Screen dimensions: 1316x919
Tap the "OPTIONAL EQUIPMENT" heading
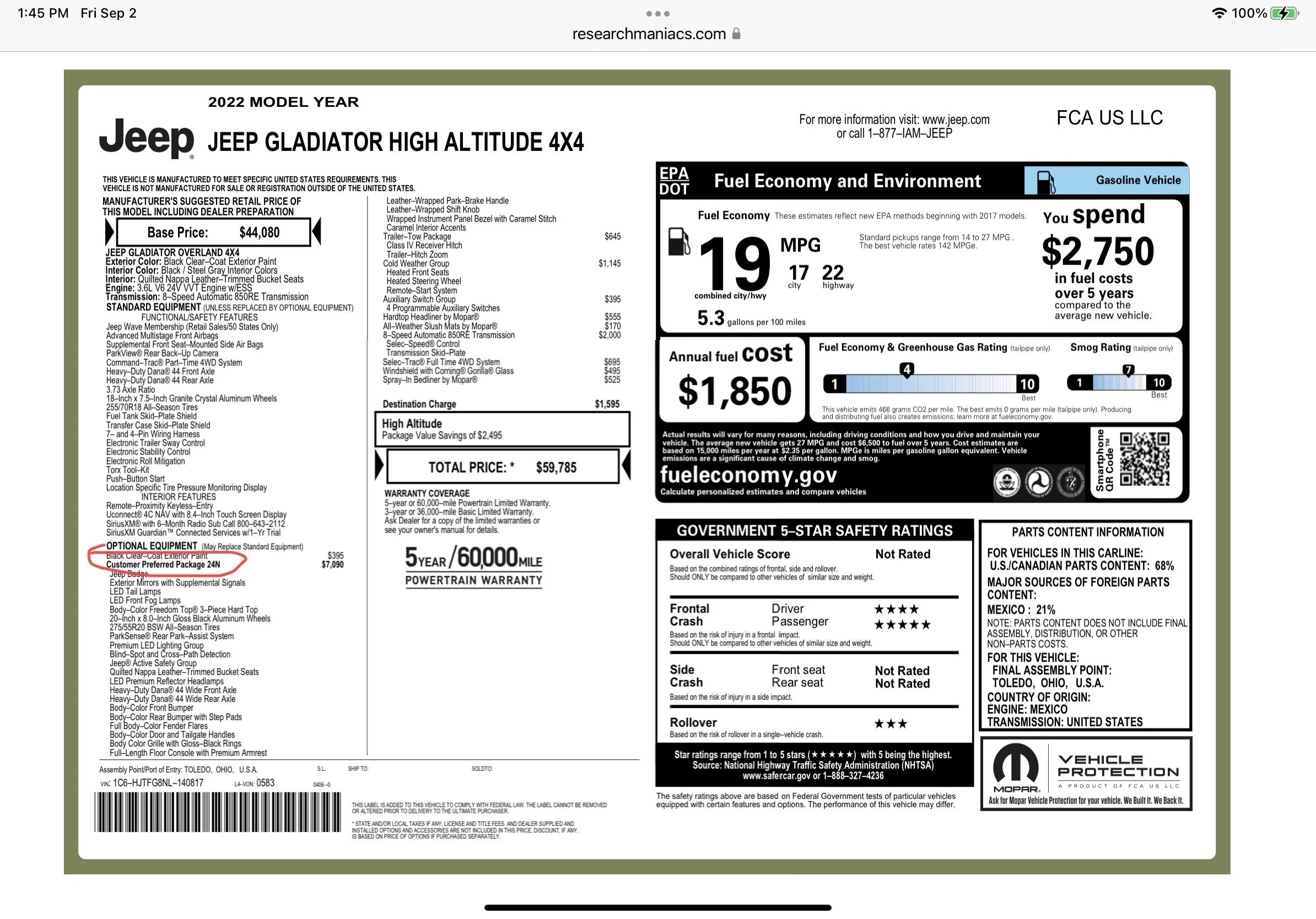(152, 546)
